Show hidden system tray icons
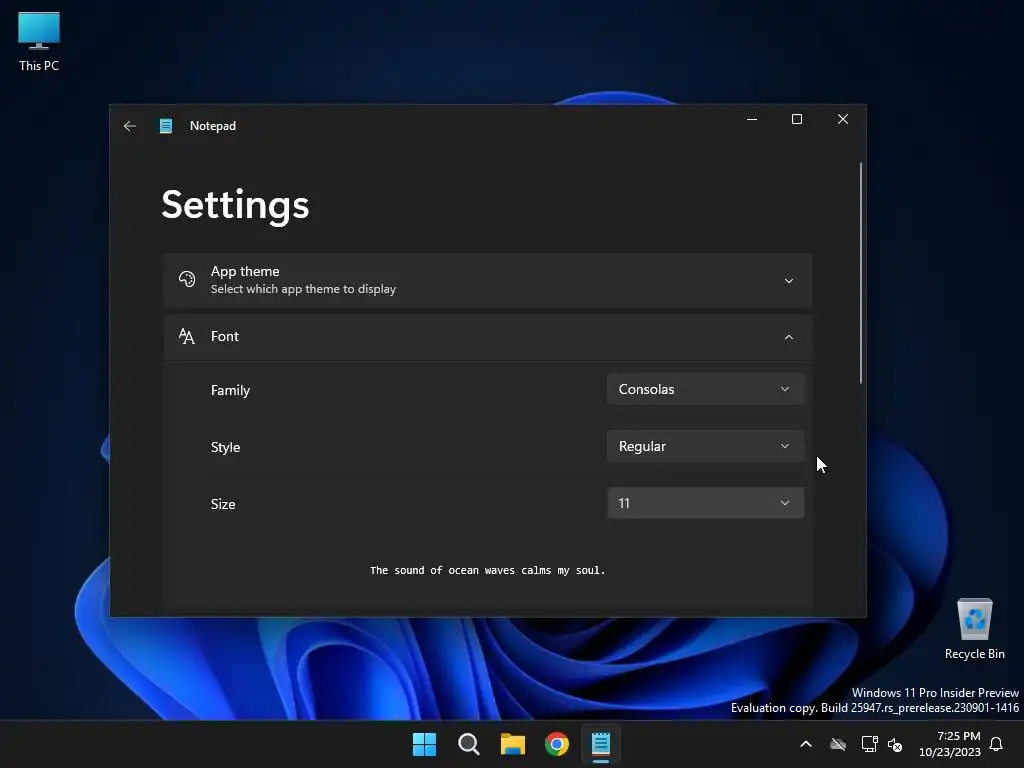 (x=806, y=744)
